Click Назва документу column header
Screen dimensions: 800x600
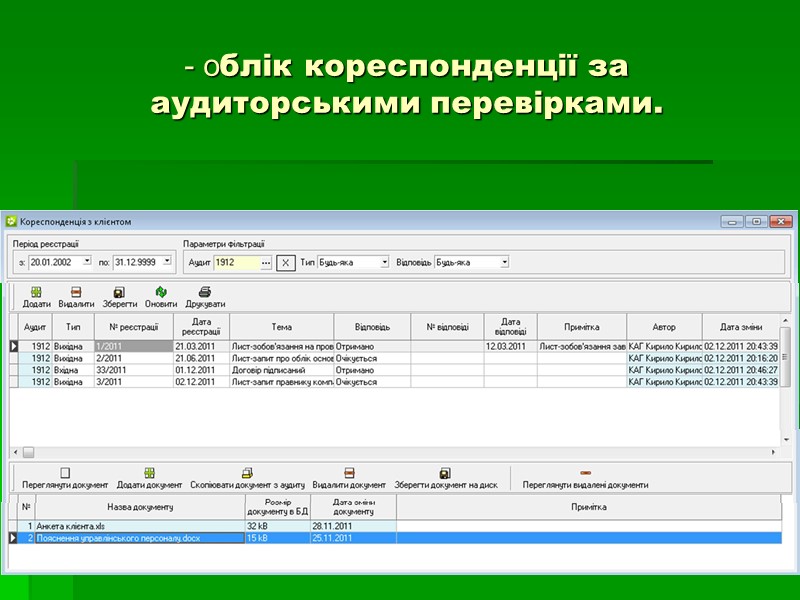tap(140, 507)
